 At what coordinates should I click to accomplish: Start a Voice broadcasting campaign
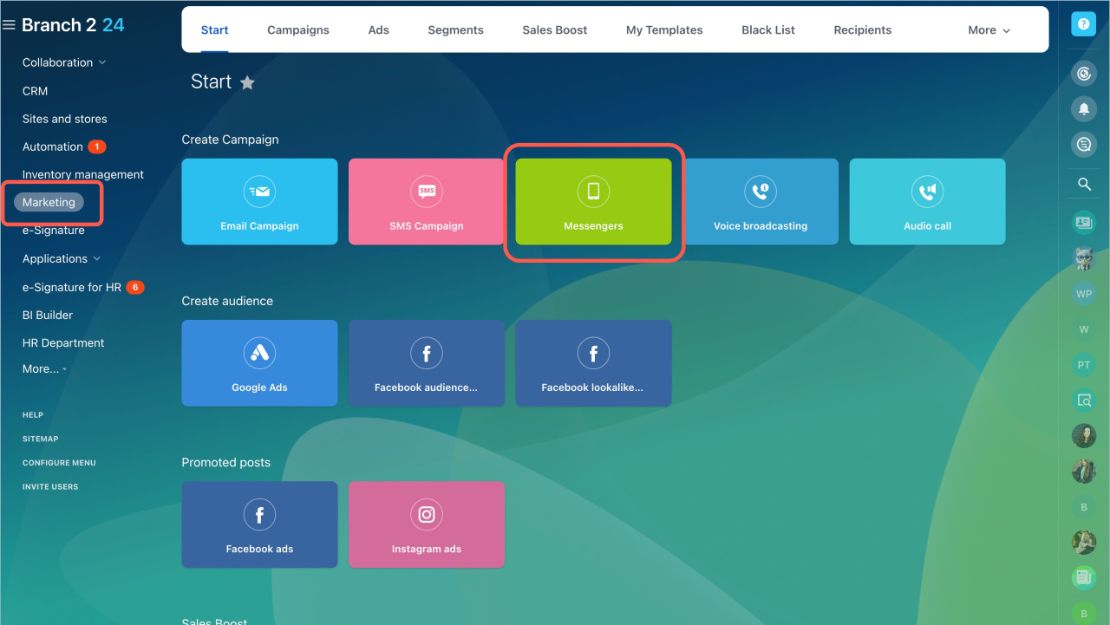point(760,202)
